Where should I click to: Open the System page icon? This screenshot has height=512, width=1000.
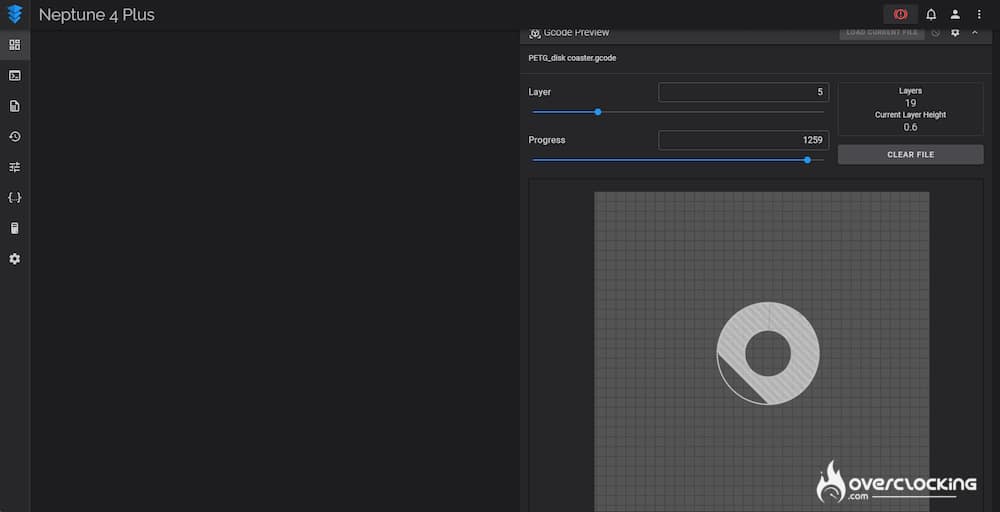(x=14, y=228)
